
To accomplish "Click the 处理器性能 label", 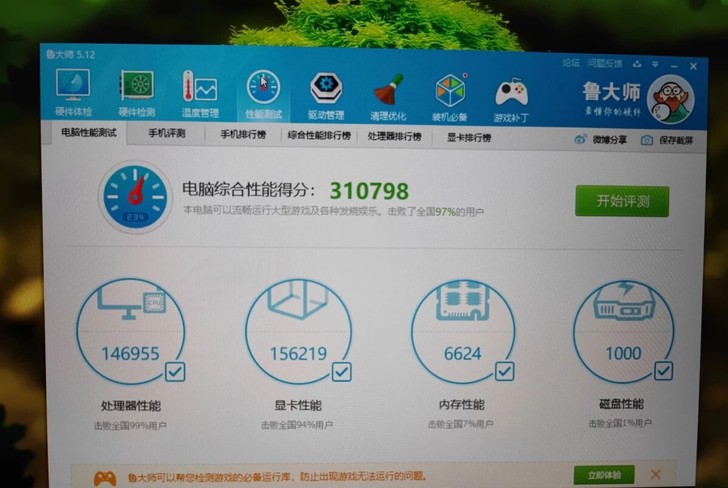I will pos(131,406).
